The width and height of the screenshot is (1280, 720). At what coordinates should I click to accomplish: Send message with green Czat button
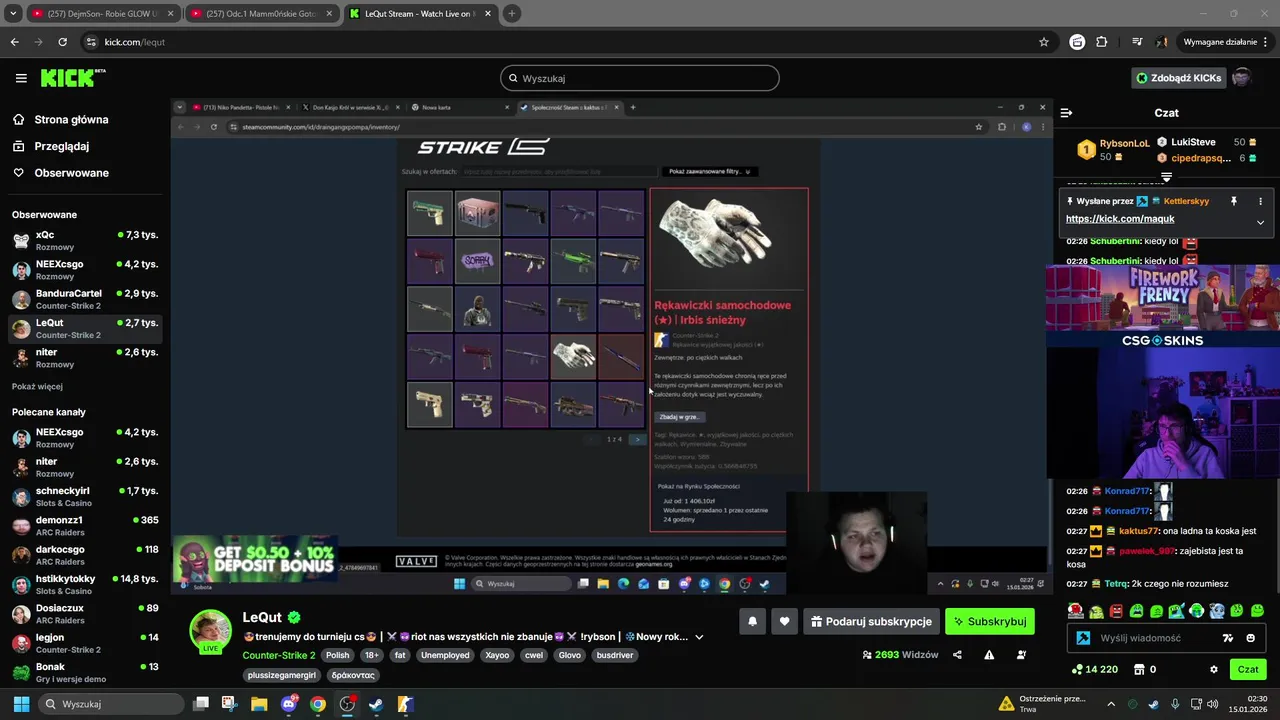coord(1248,670)
